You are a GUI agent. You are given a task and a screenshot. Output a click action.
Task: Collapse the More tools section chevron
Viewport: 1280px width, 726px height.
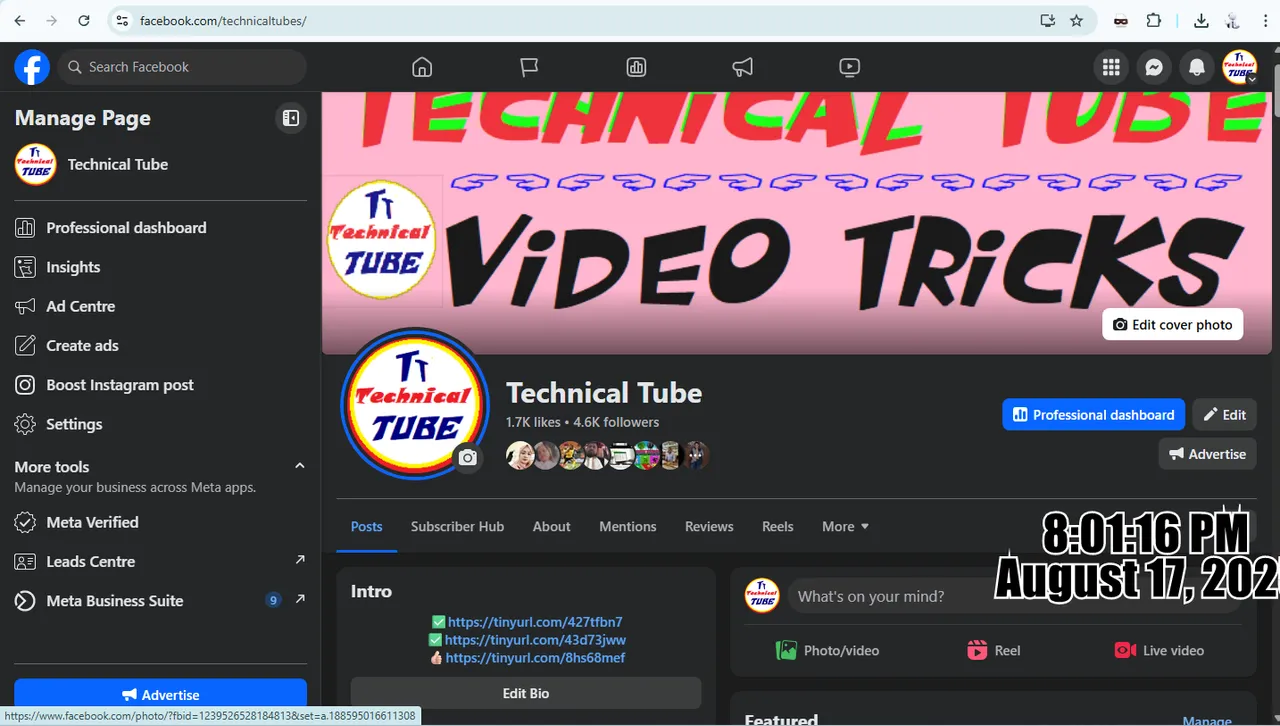(299, 466)
